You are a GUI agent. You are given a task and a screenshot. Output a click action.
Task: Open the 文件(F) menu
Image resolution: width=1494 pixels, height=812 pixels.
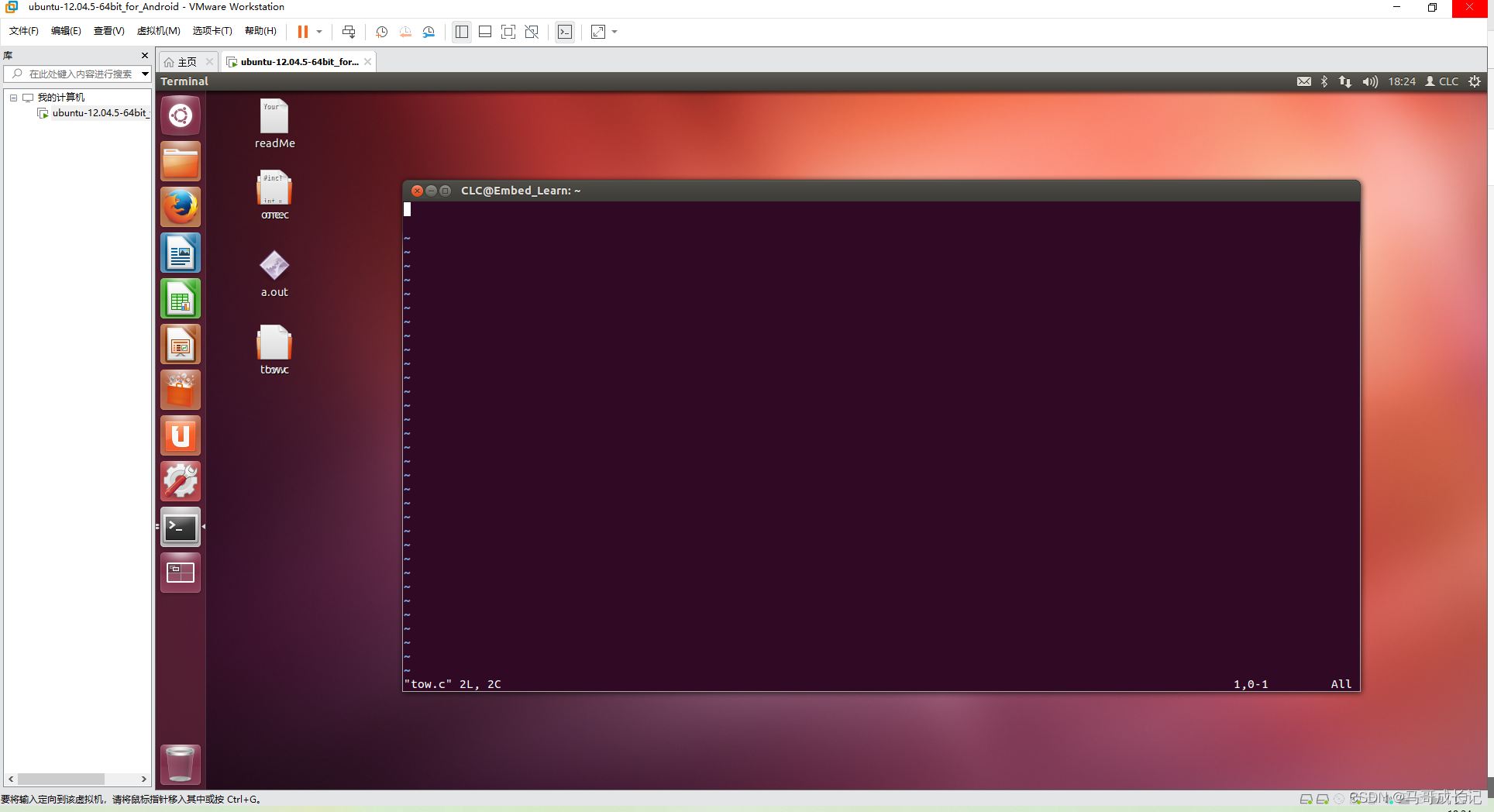24,31
